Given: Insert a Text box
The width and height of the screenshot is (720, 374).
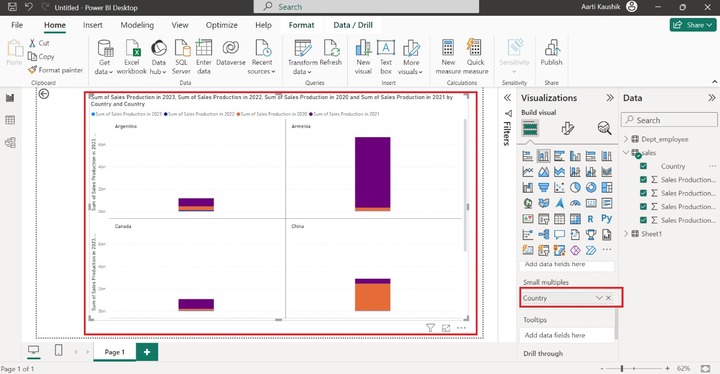Looking at the screenshot, I should coord(386,57).
